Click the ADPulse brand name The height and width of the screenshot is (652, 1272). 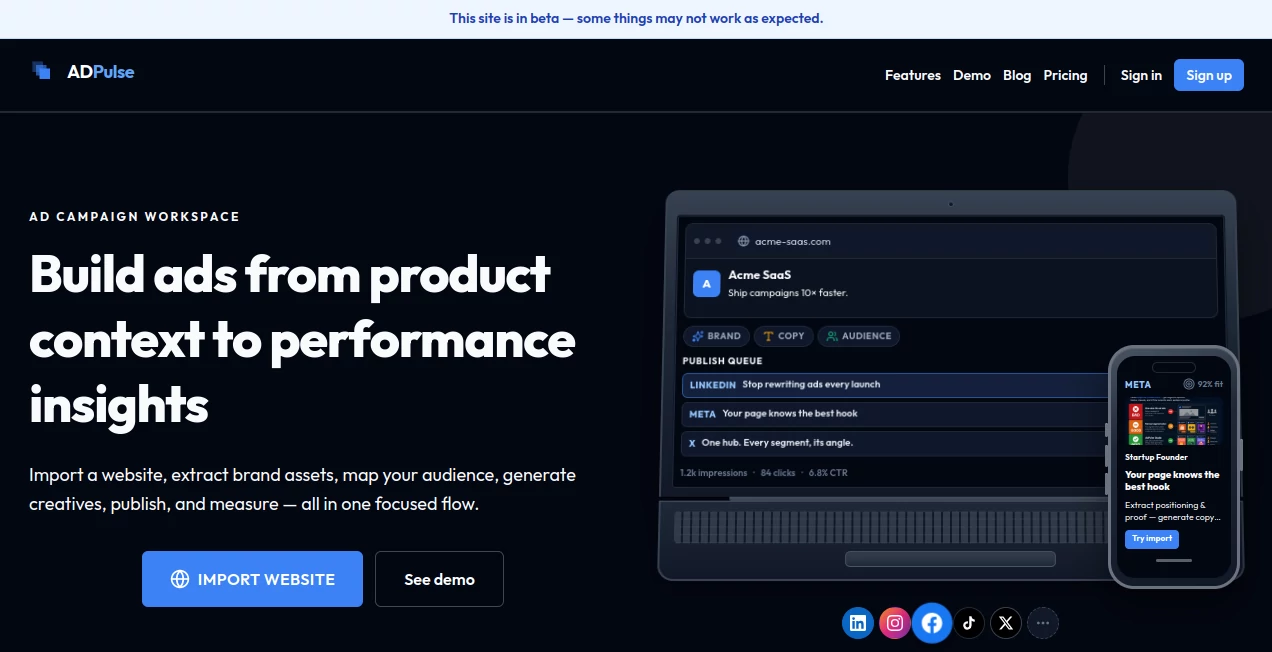101,71
